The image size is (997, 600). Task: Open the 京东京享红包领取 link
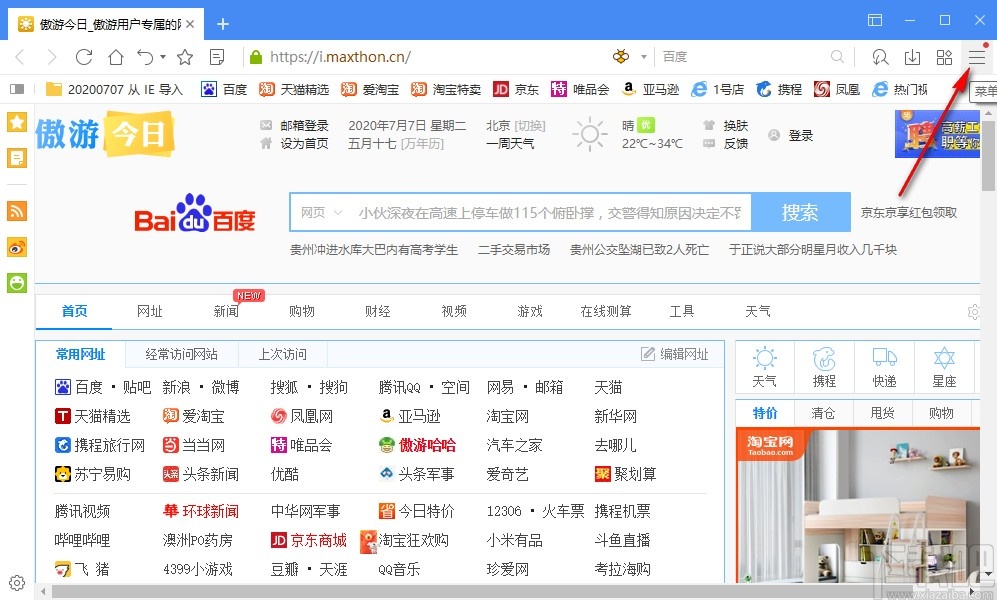pos(909,212)
